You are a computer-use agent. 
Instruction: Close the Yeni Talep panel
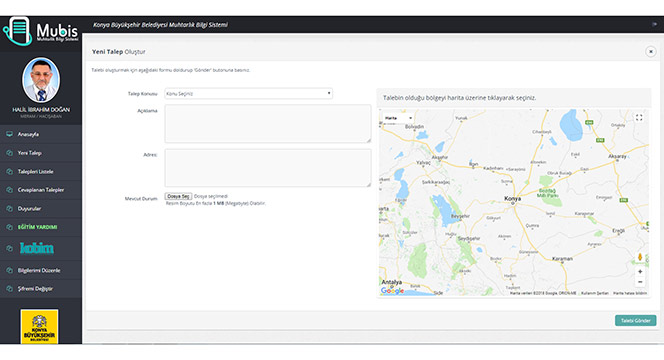point(650,52)
